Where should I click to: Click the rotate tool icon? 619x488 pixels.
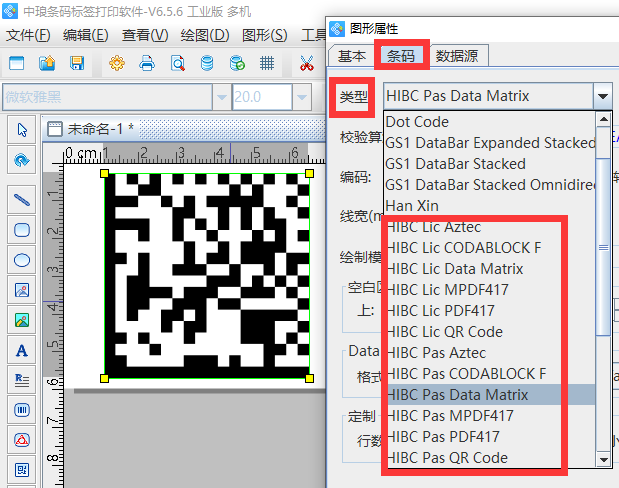click(x=22, y=160)
